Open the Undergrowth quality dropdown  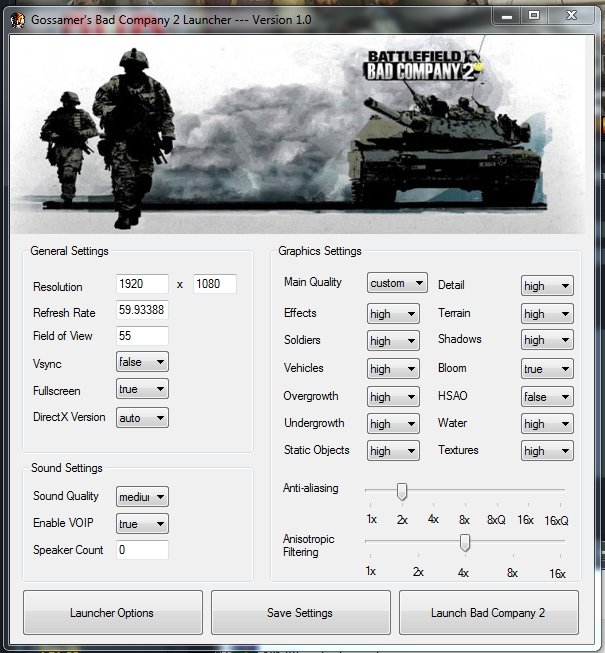click(x=393, y=424)
